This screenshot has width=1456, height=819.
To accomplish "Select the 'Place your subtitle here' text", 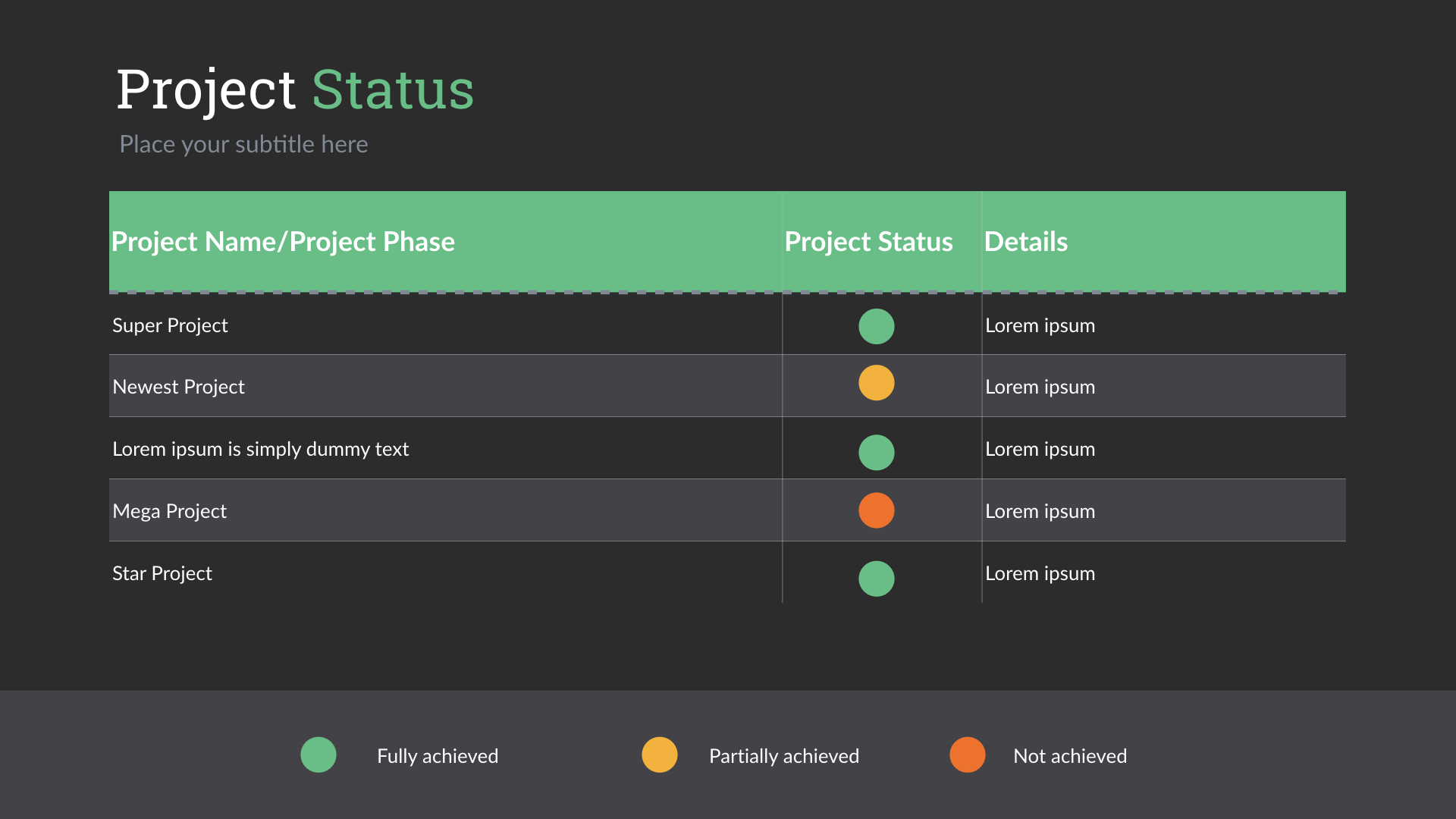I will pos(243,144).
